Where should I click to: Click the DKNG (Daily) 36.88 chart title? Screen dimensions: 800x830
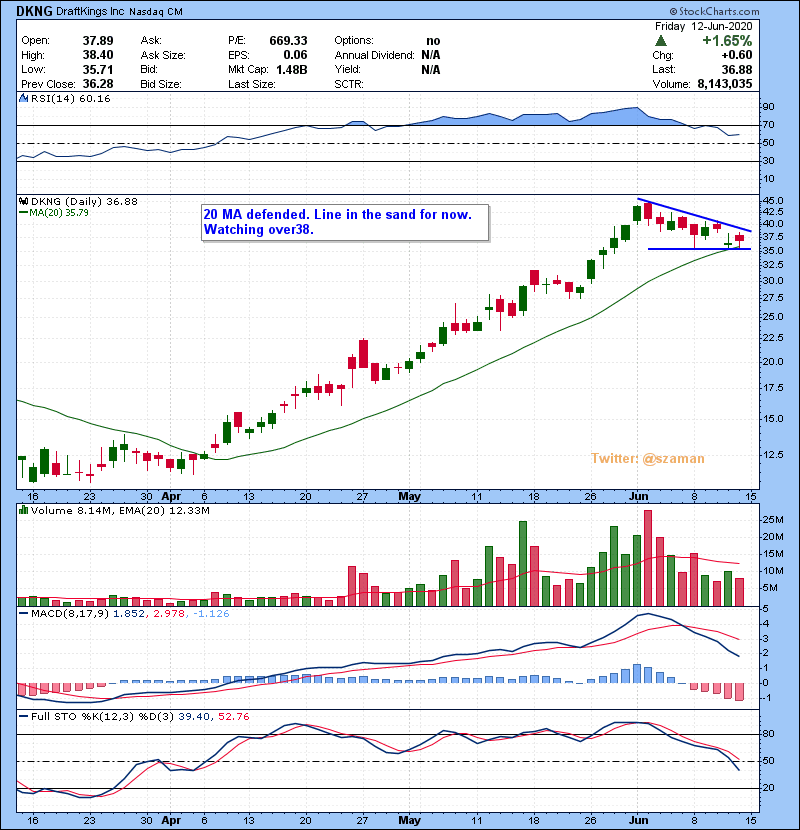point(84,202)
